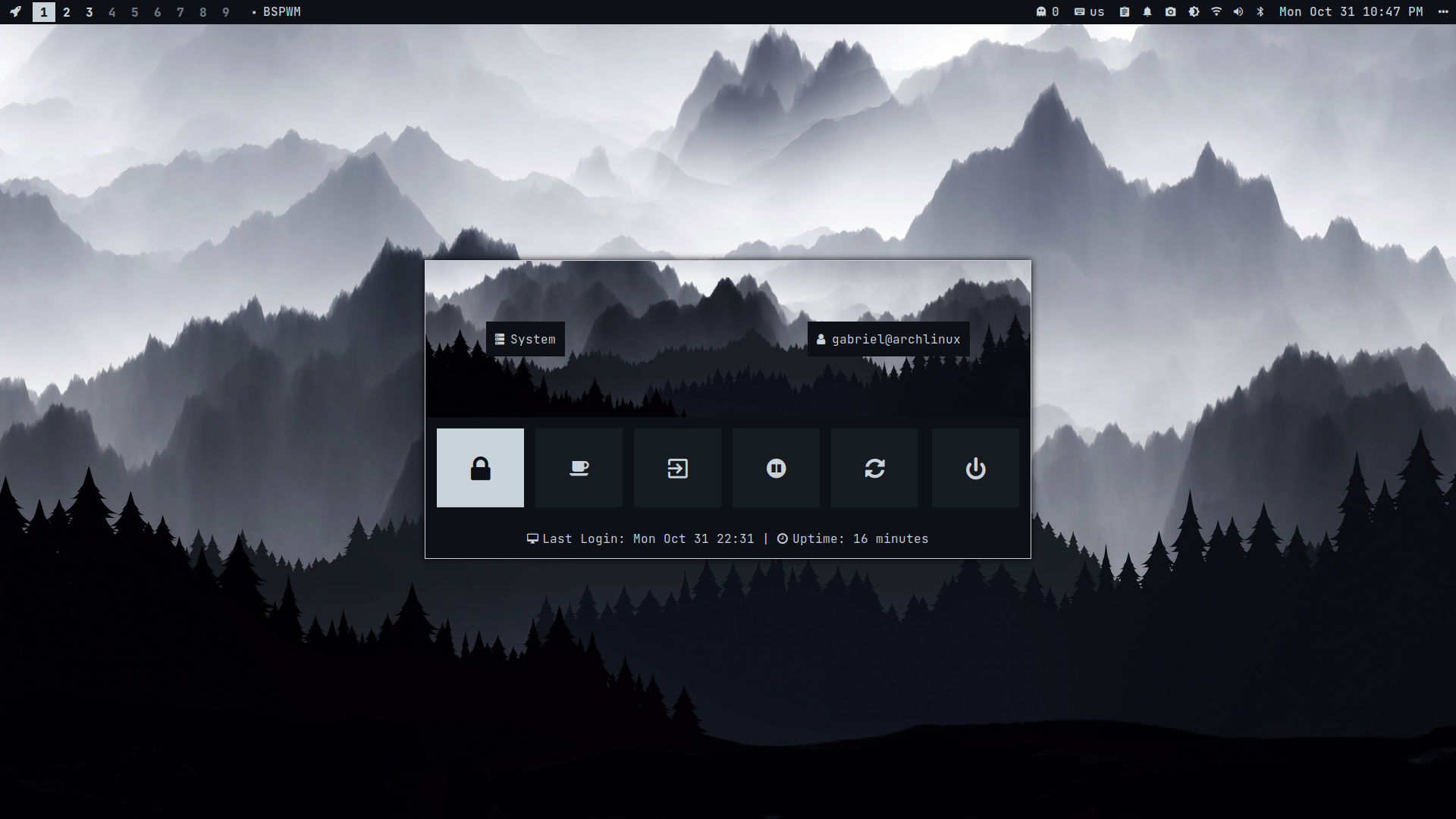Click the shutdown power icon
Image resolution: width=1456 pixels, height=819 pixels.
975,468
